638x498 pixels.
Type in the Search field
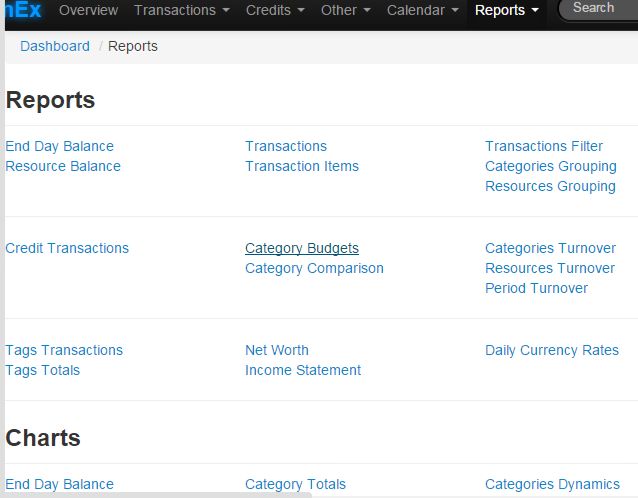[600, 8]
